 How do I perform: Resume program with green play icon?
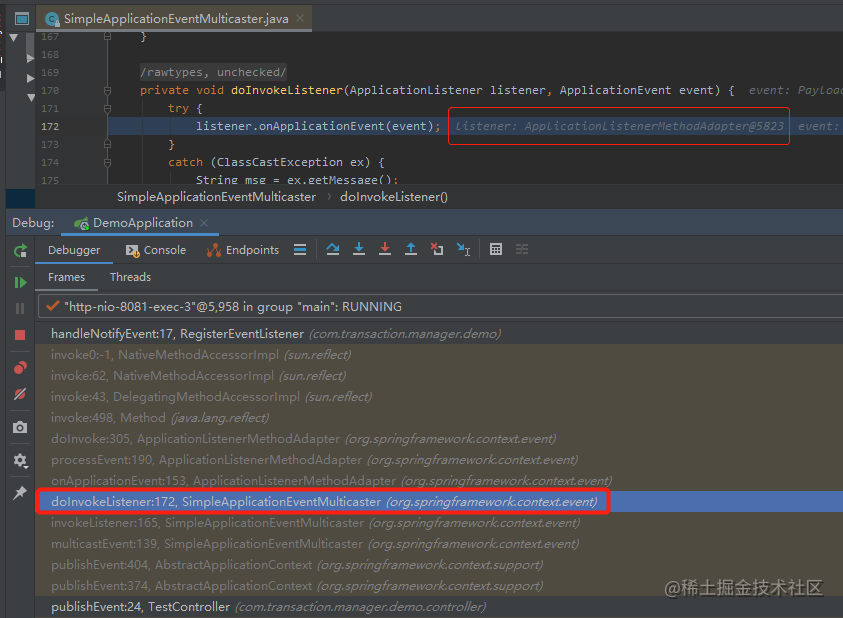point(20,282)
